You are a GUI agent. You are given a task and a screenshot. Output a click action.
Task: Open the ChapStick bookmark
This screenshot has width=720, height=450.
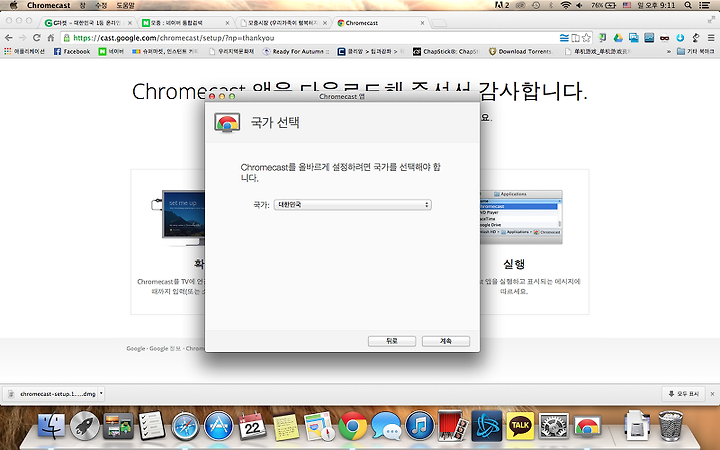(x=446, y=51)
